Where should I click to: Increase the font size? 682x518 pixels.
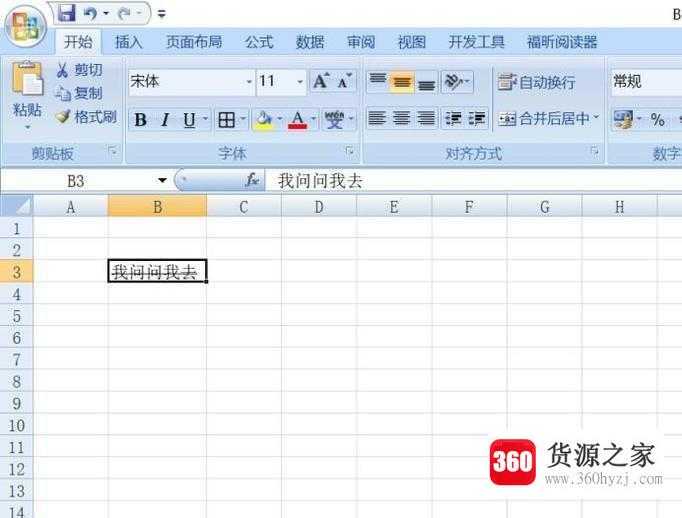[x=321, y=81]
